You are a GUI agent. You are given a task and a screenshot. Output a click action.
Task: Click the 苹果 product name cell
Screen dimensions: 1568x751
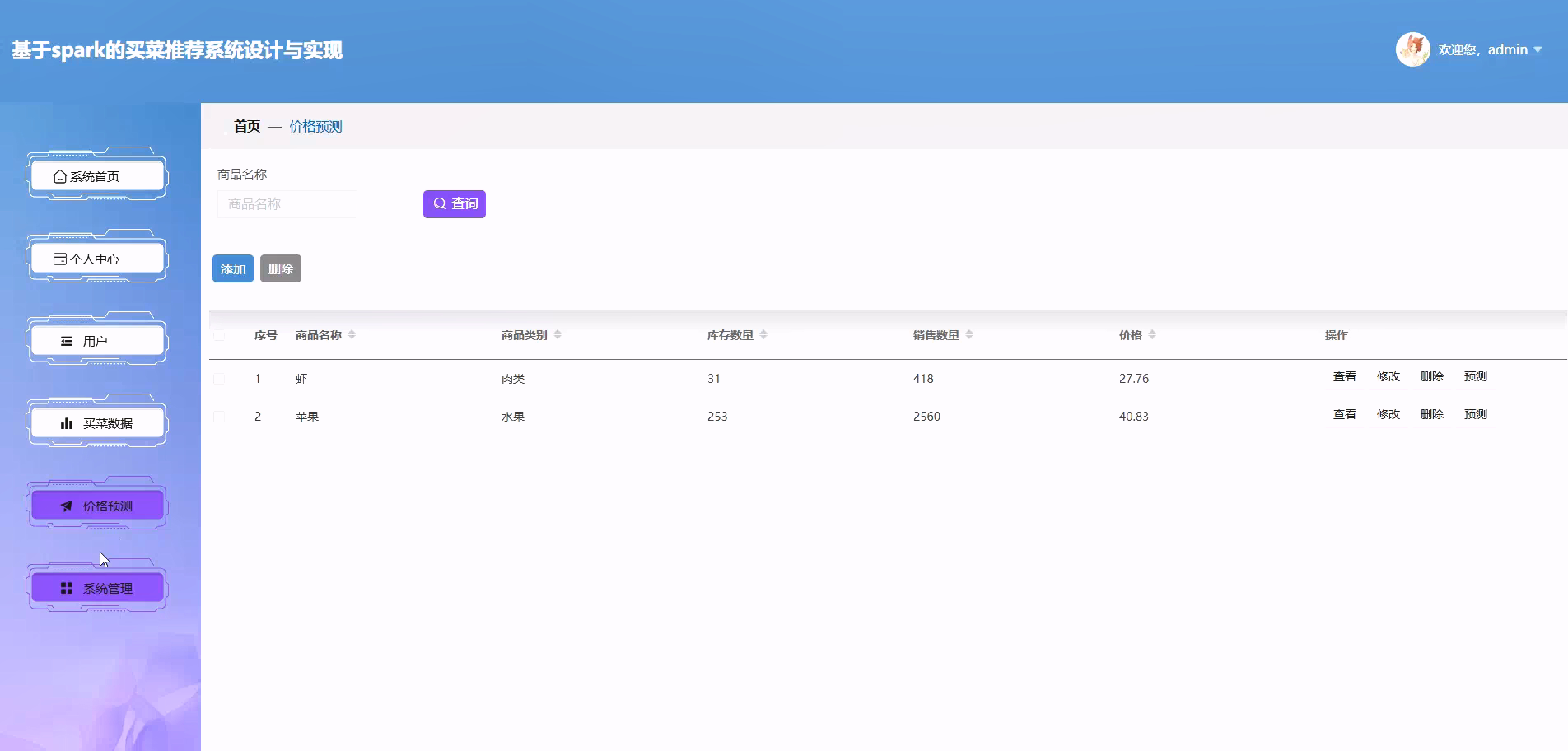click(307, 417)
